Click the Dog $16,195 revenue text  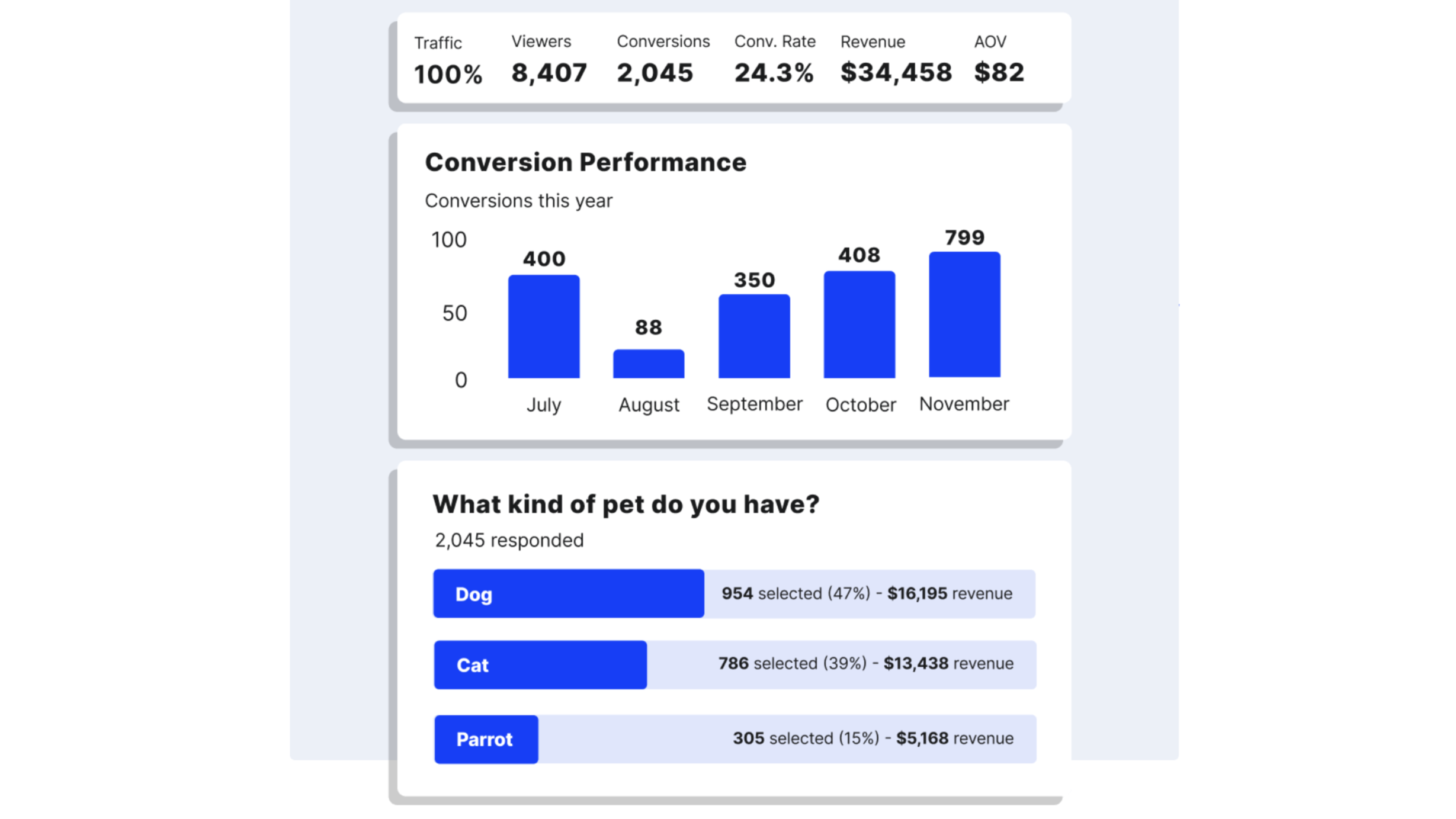949,593
